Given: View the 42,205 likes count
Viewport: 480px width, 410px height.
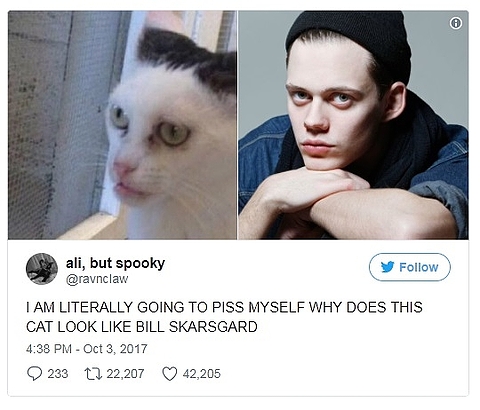Looking at the screenshot, I should point(202,374).
